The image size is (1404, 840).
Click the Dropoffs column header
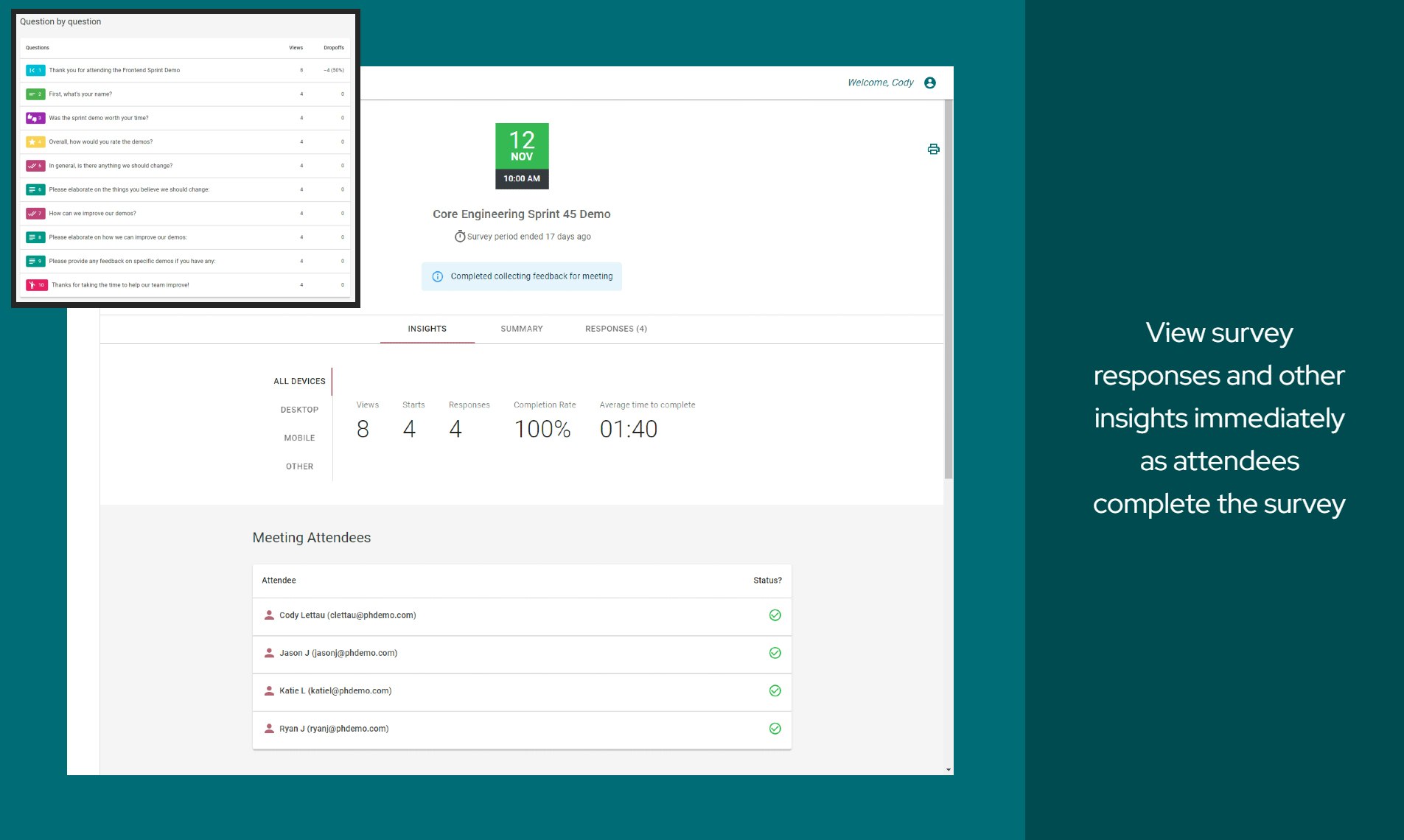coord(334,48)
